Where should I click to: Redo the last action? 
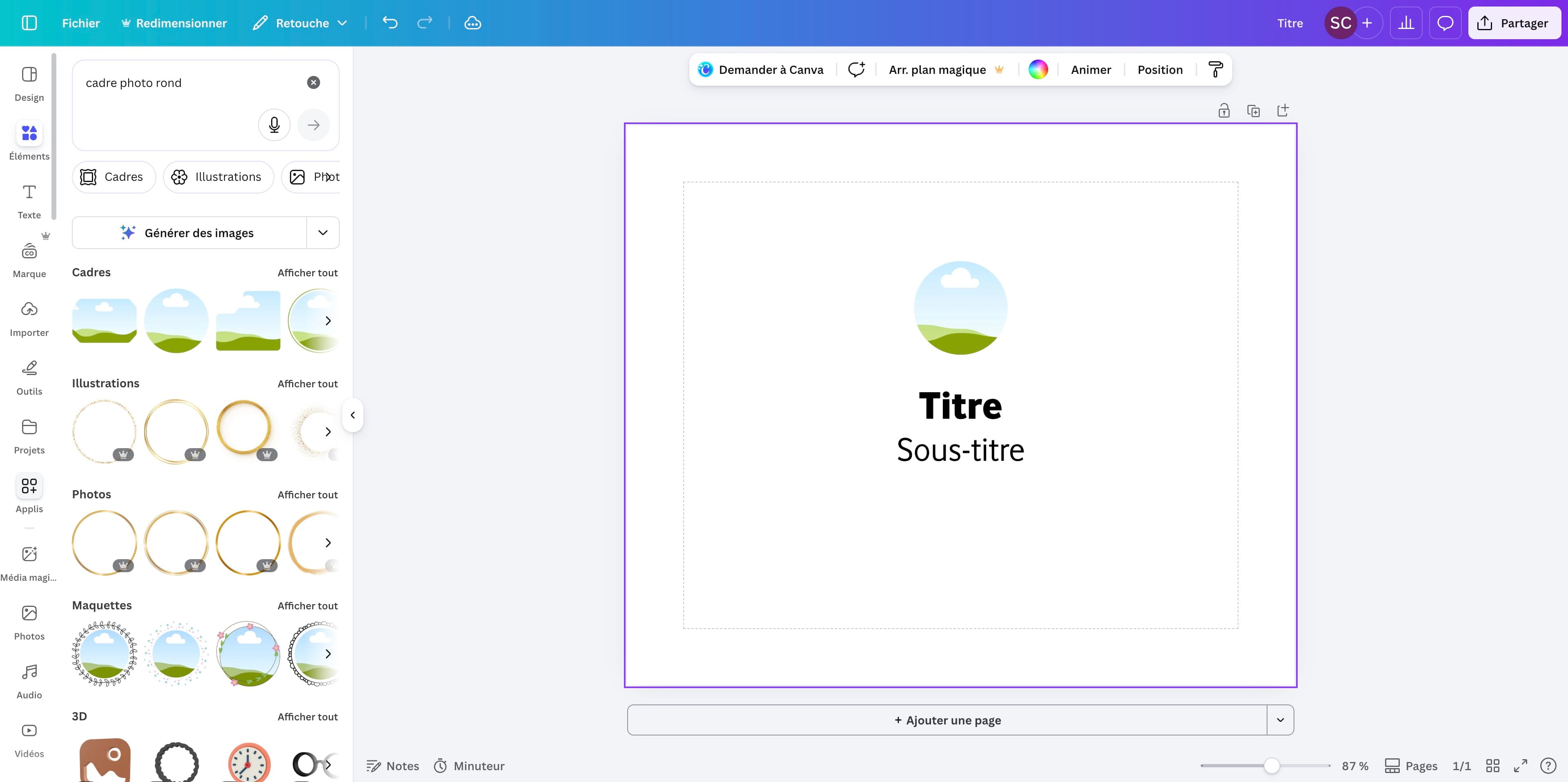click(425, 23)
